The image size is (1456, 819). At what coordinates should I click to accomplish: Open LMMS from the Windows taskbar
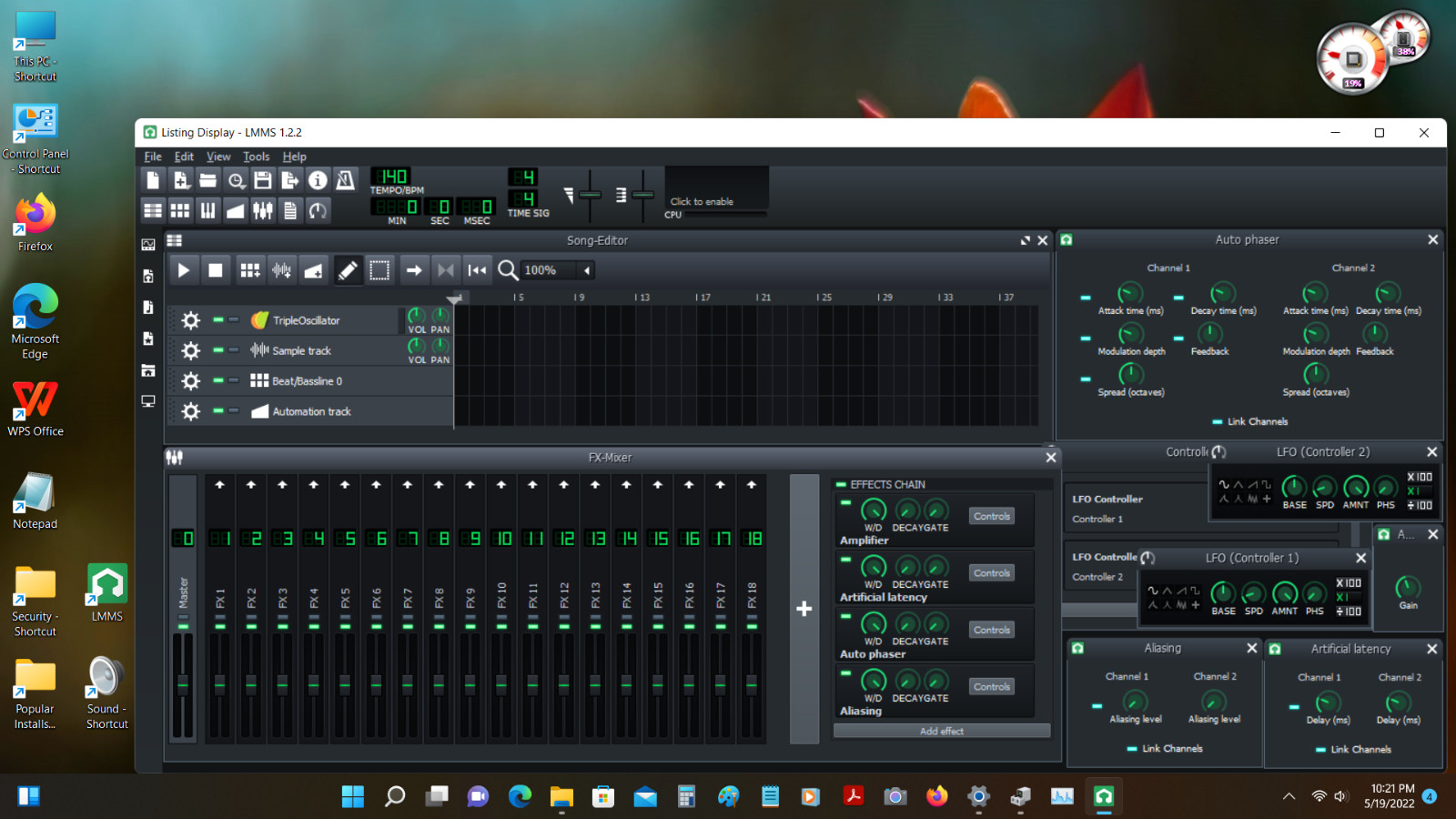tap(1104, 796)
